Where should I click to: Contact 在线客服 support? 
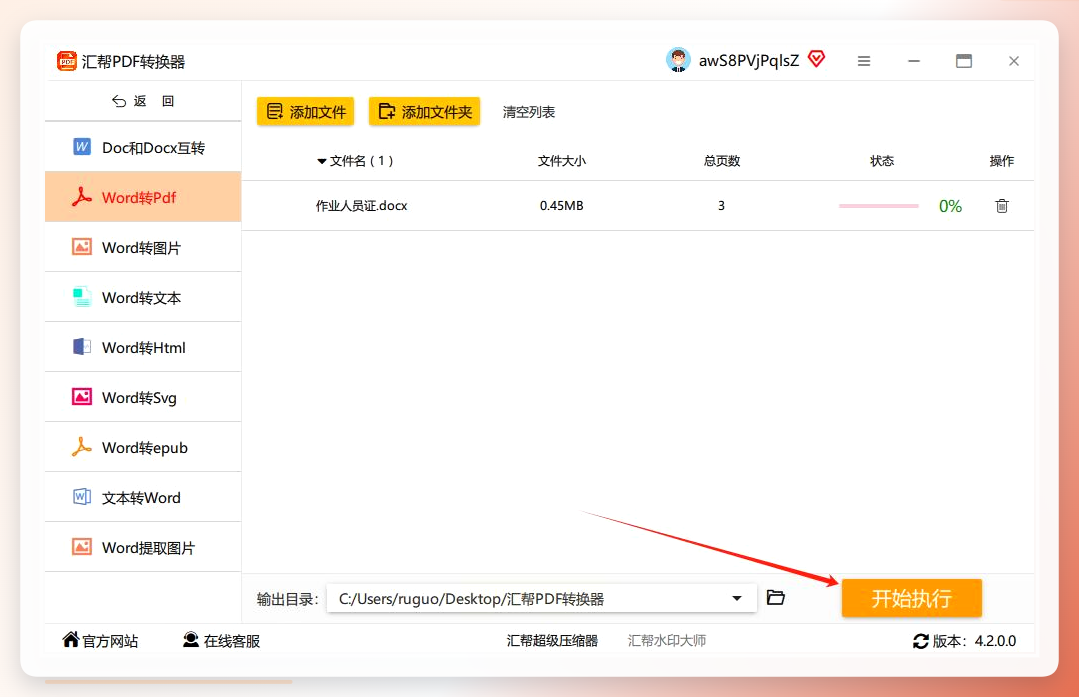point(222,641)
